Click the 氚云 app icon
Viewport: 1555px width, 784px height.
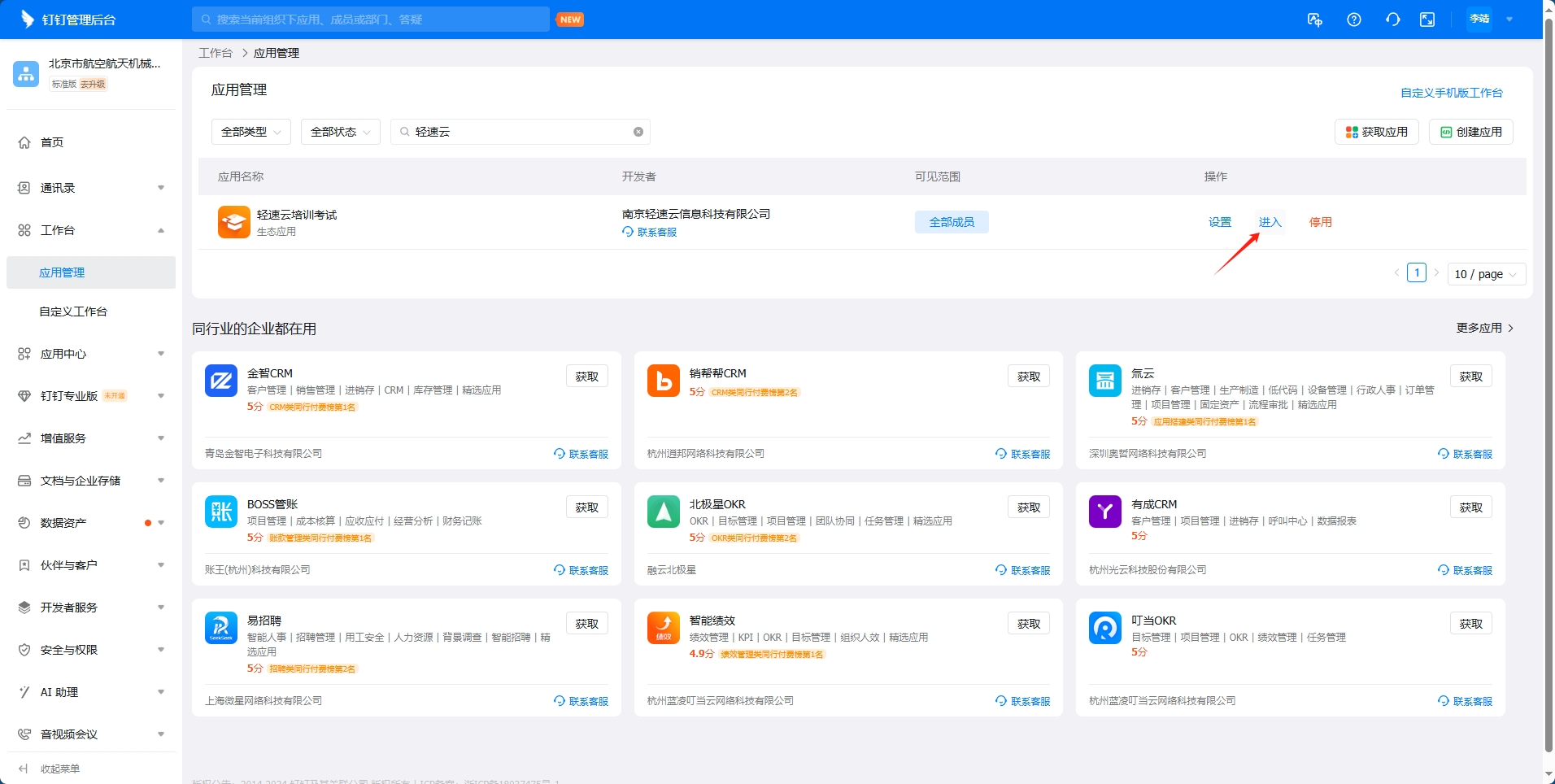point(1105,381)
